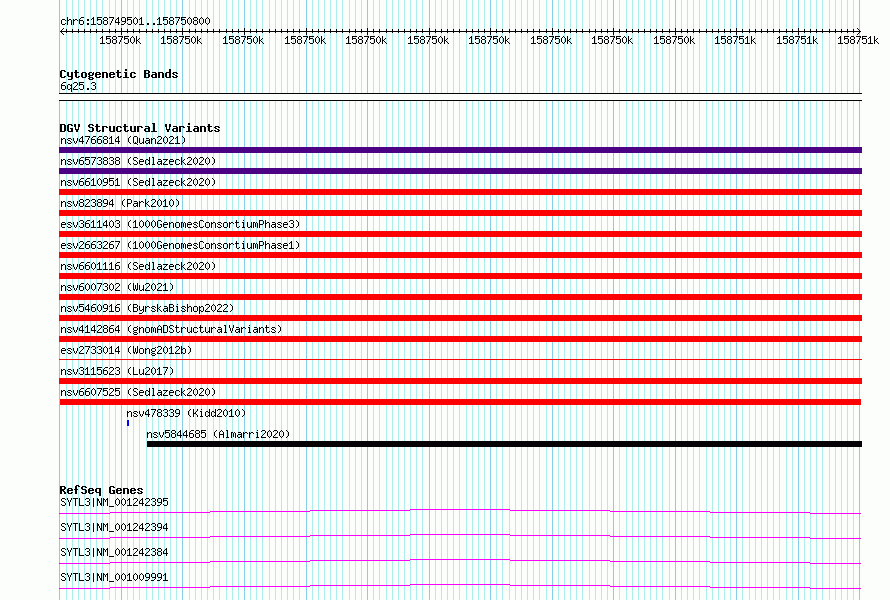The height and width of the screenshot is (600, 890).
Task: Open variant label nsv6007302 (Wu2021)
Action: (x=117, y=287)
